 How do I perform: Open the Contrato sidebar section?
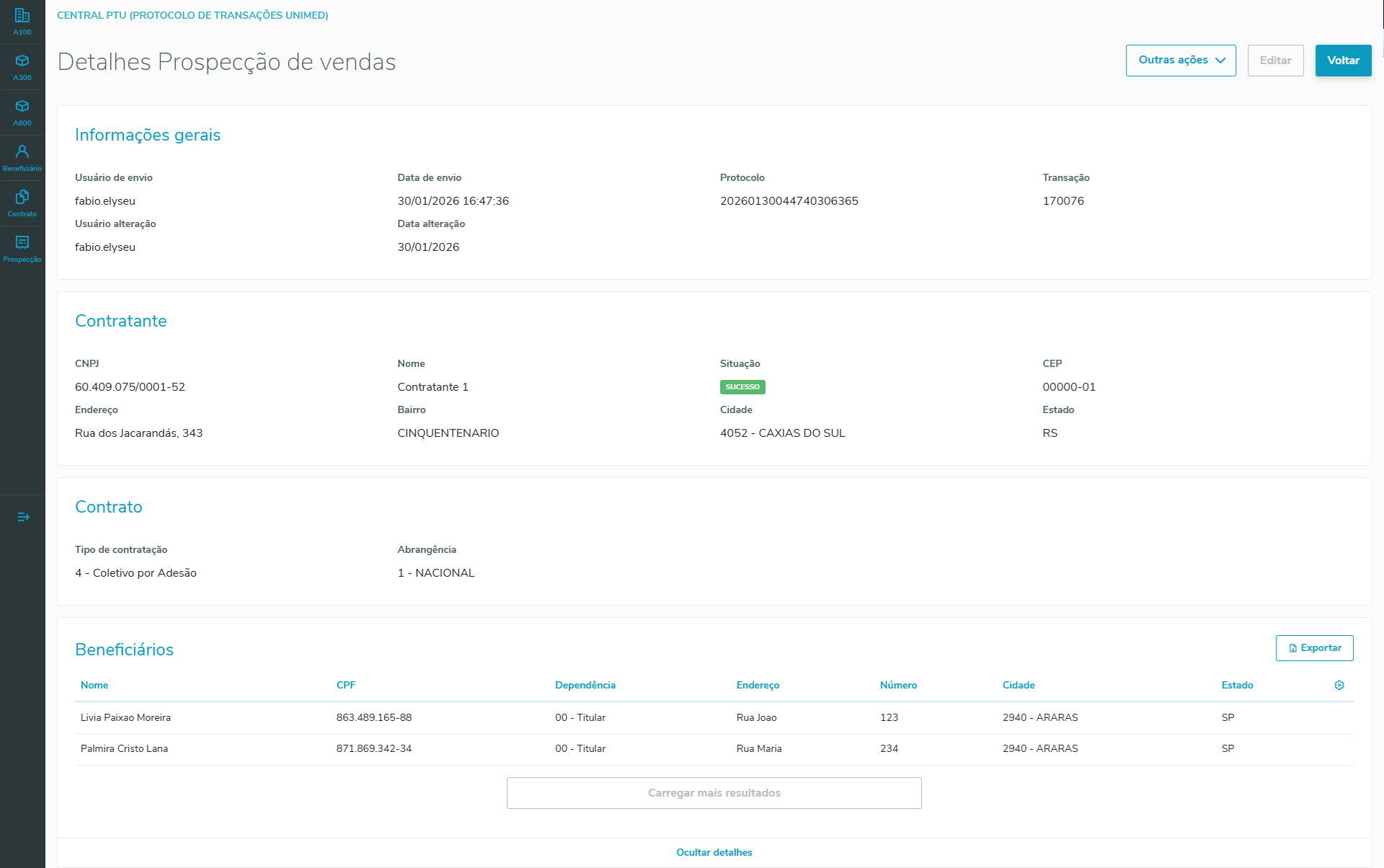[x=22, y=203]
